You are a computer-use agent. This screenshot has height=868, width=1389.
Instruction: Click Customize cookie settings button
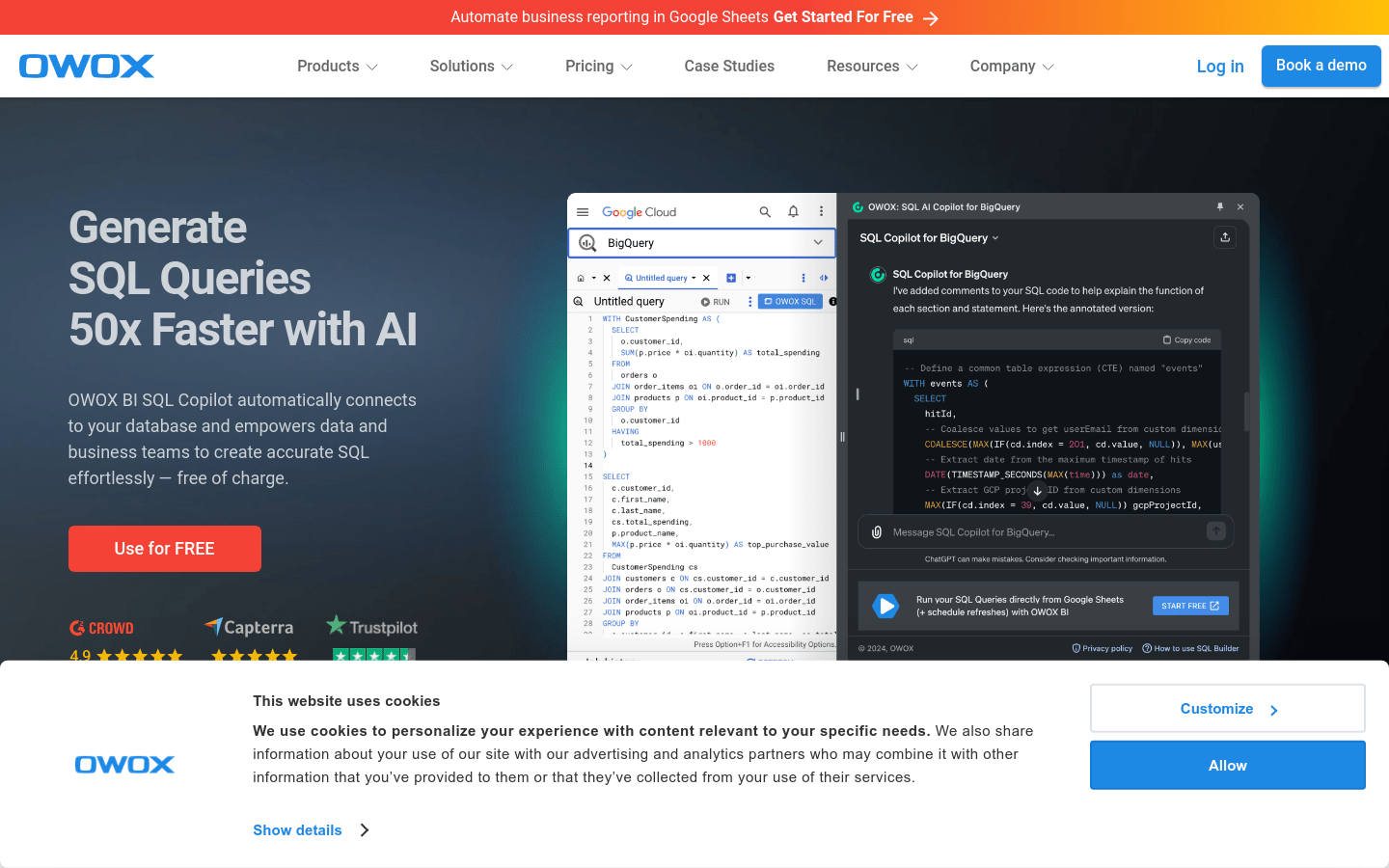(x=1228, y=709)
